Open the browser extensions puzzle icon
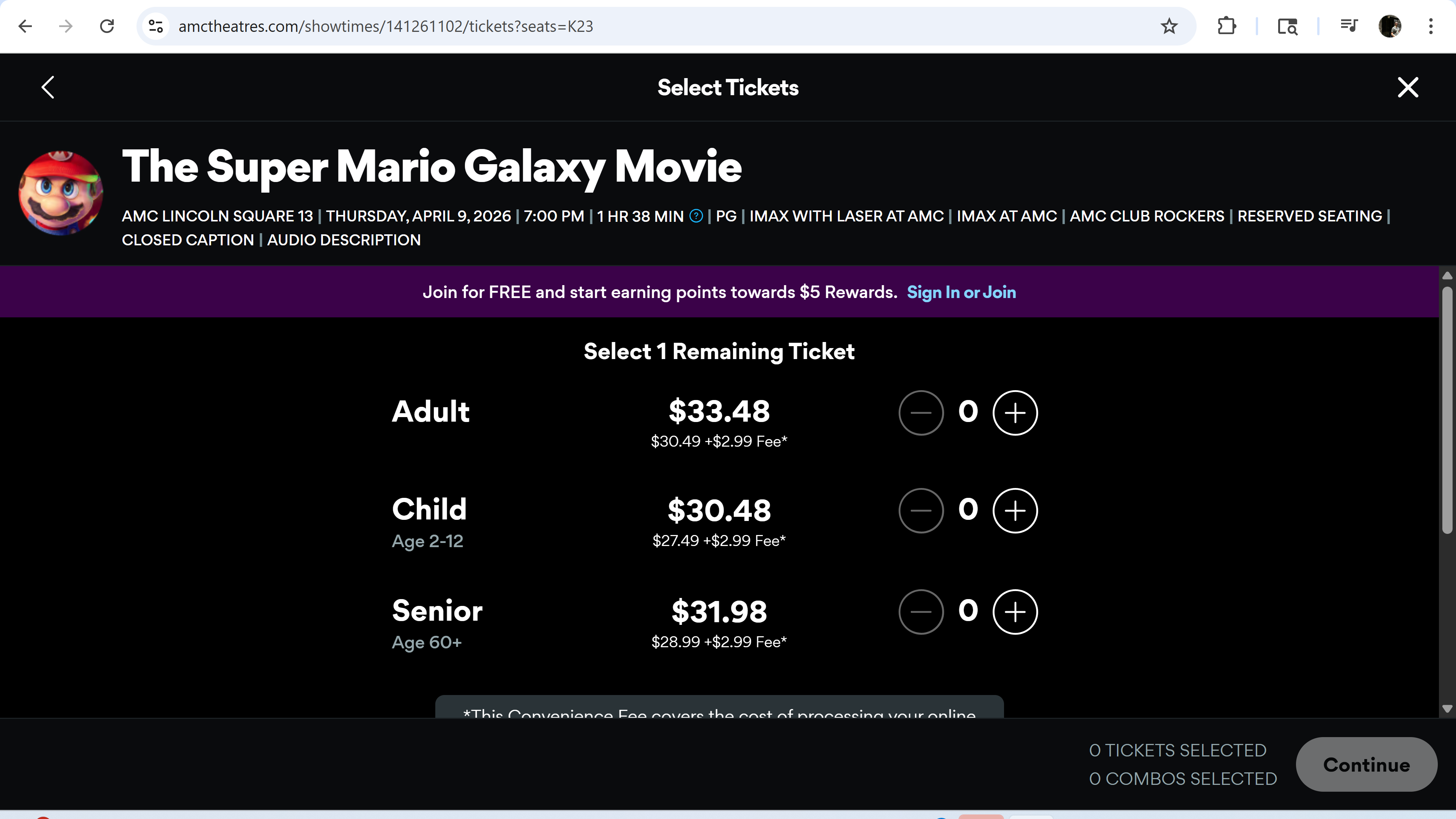Viewport: 1456px width, 819px height. (1226, 26)
